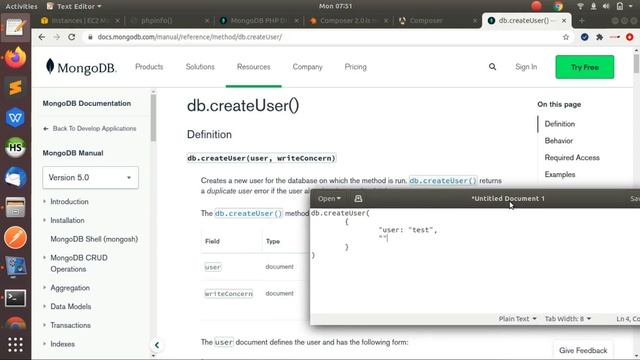Open the Pricing link

[x=356, y=67]
